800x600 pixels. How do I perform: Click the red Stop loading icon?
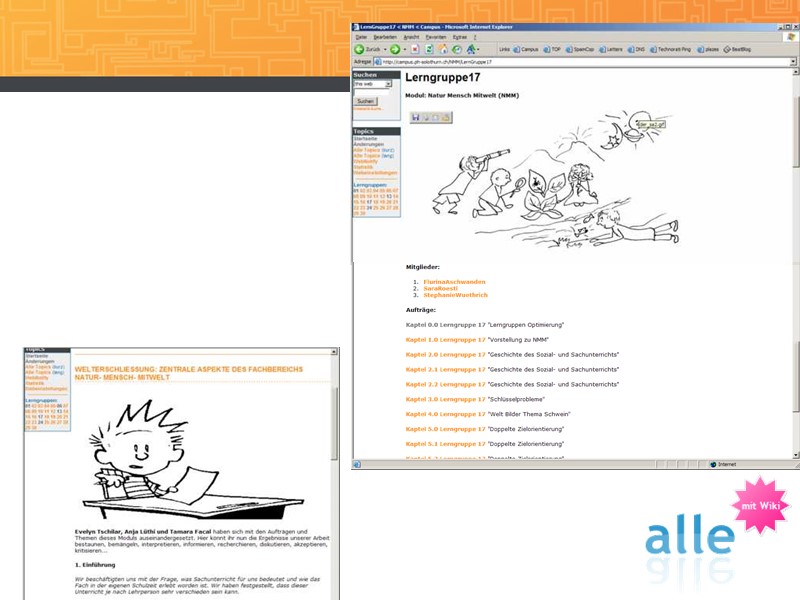[x=415, y=49]
